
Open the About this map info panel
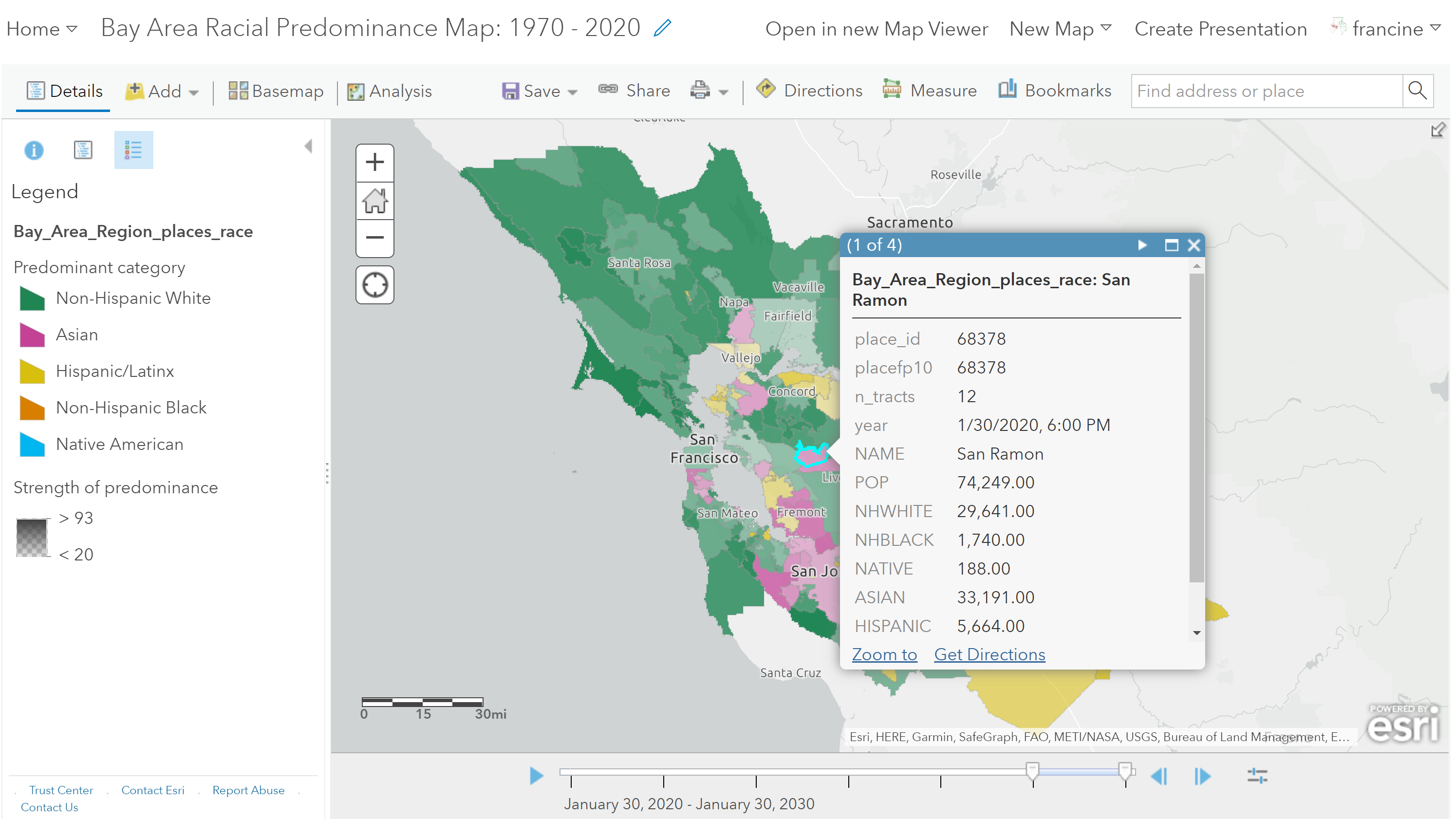tap(34, 150)
